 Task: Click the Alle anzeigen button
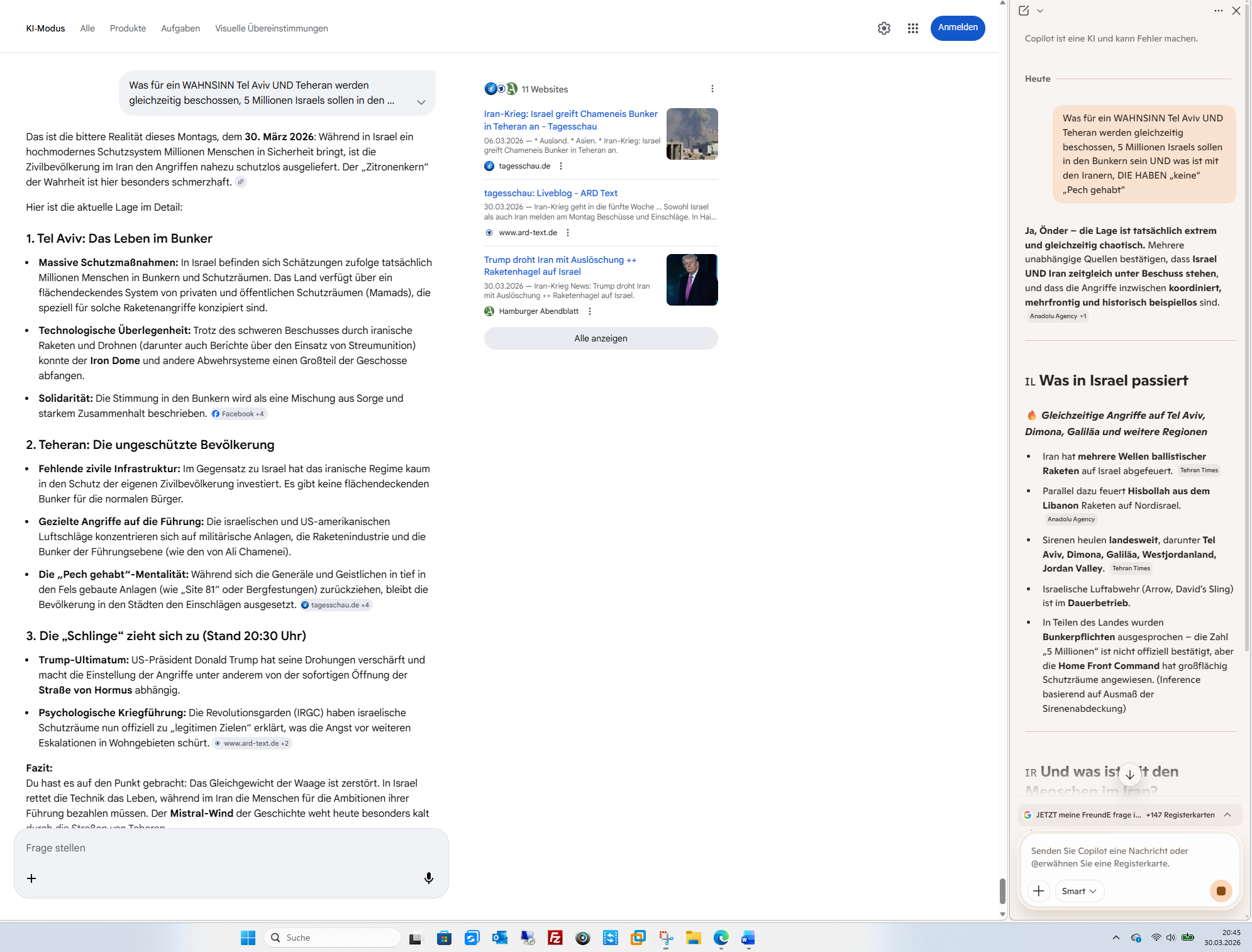coord(601,338)
